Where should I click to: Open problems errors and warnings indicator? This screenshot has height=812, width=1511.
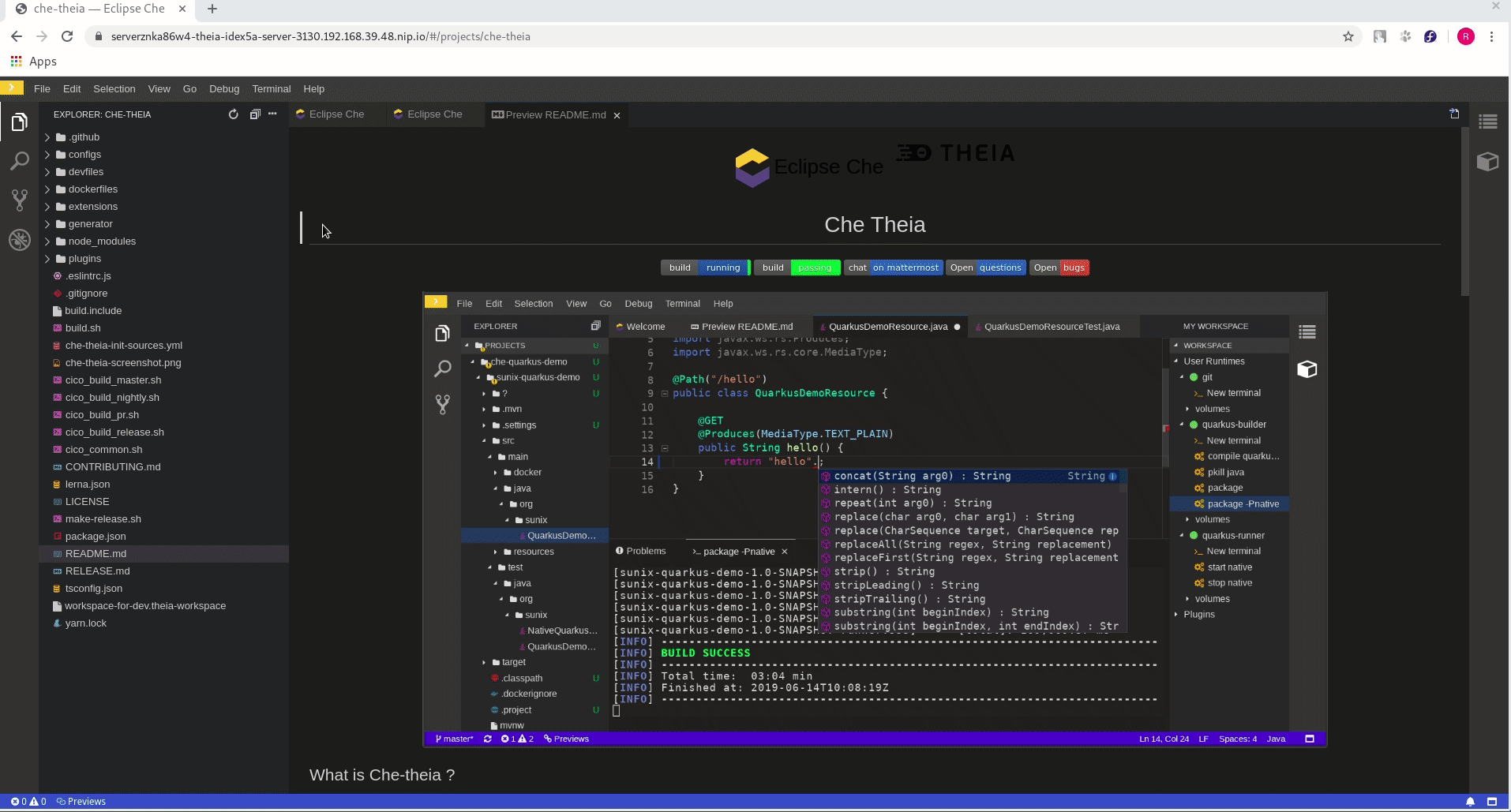coord(28,802)
